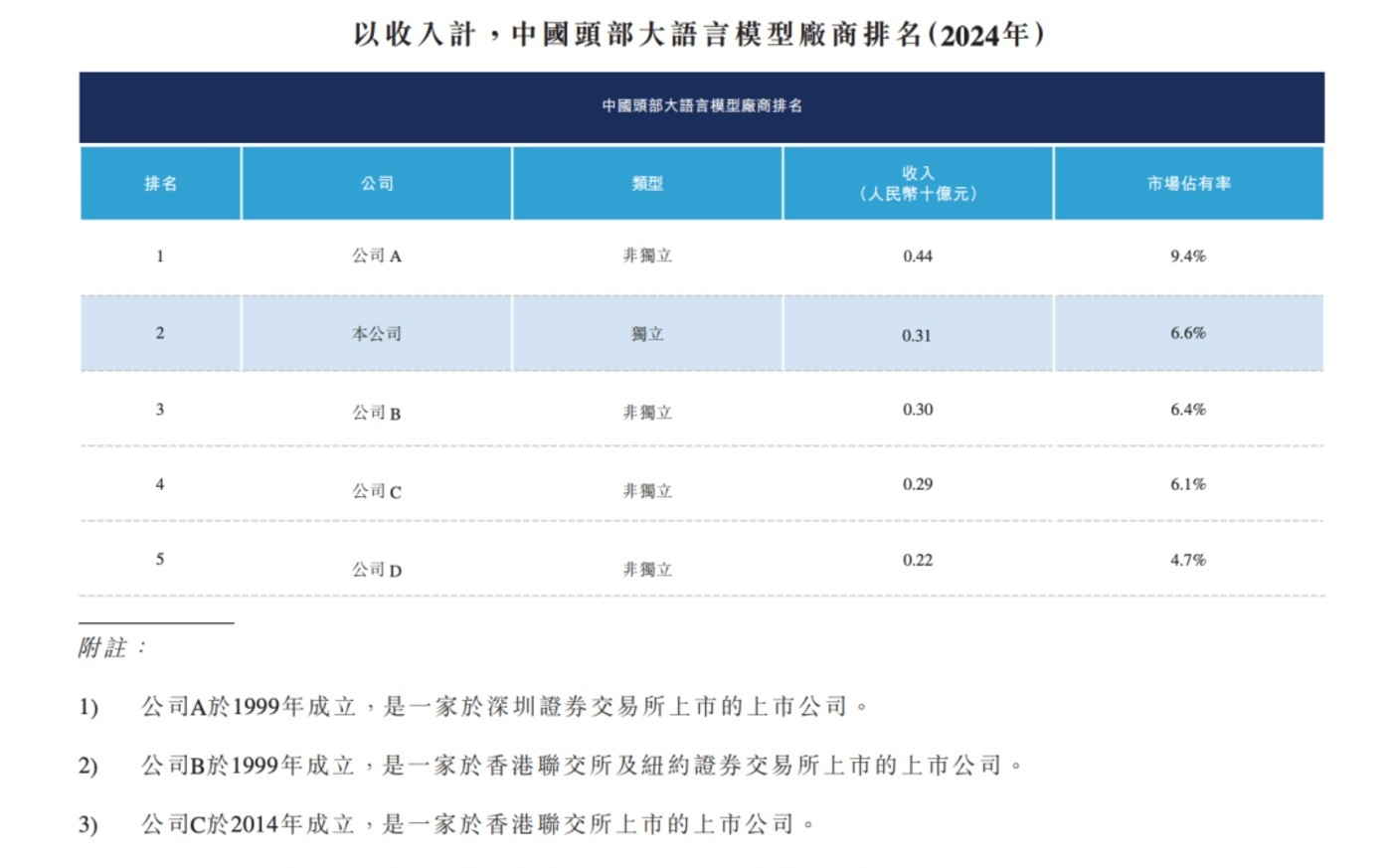Select the dark blue header 中國頭部大語言模型廠商排名
Viewport: 1392px width, 868px height.
[x=702, y=105]
